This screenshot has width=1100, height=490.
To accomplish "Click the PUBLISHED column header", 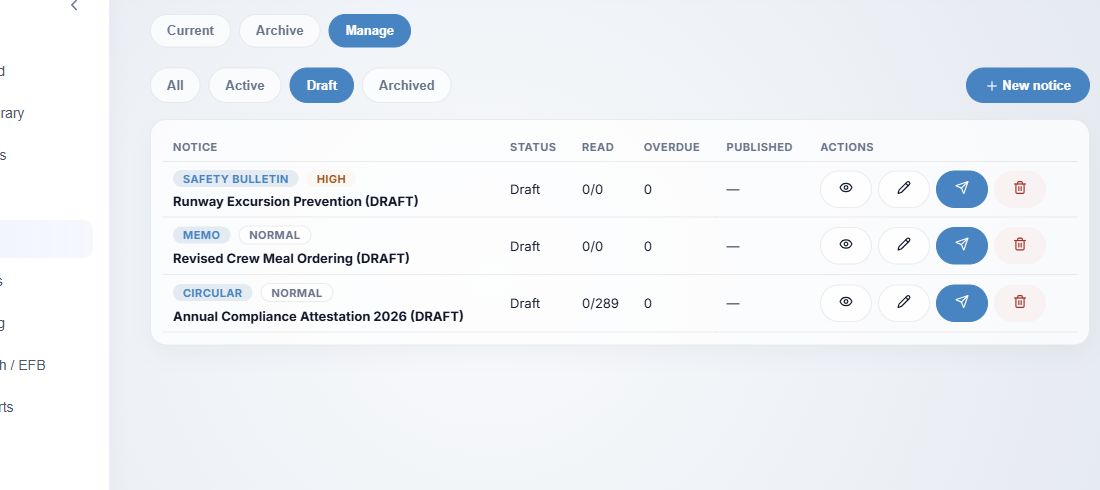I will (x=759, y=147).
